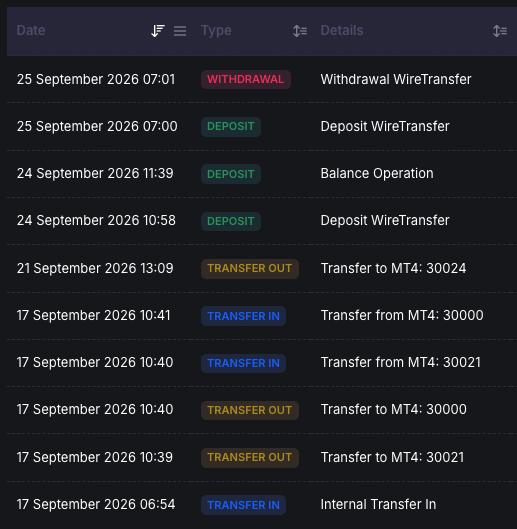Select DEPOSIT badge for 24 September 10:58
517x529 pixels.
pyautogui.click(x=231, y=221)
